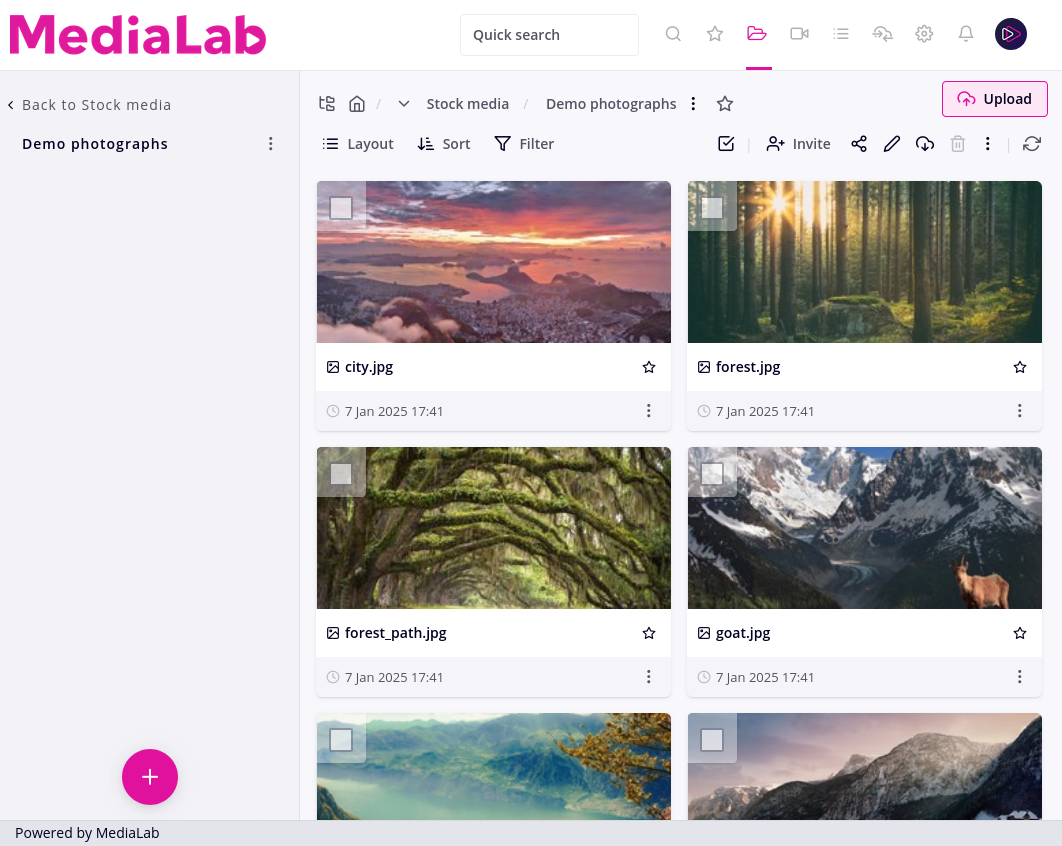Image resolution: width=1062 pixels, height=846 pixels.
Task: Select the city.jpg checkbox
Action: (341, 208)
